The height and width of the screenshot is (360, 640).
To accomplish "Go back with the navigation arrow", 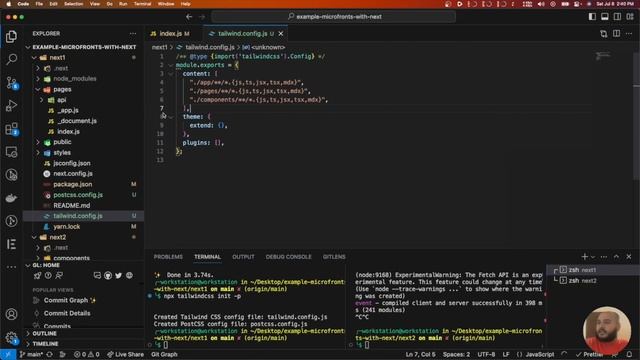I will click(x=189, y=17).
